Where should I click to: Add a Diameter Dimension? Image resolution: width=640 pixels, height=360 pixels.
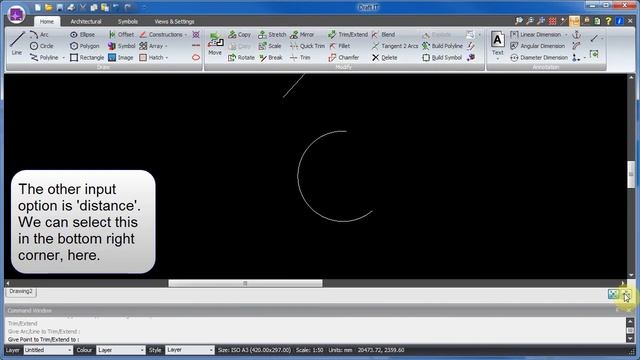tap(539, 58)
